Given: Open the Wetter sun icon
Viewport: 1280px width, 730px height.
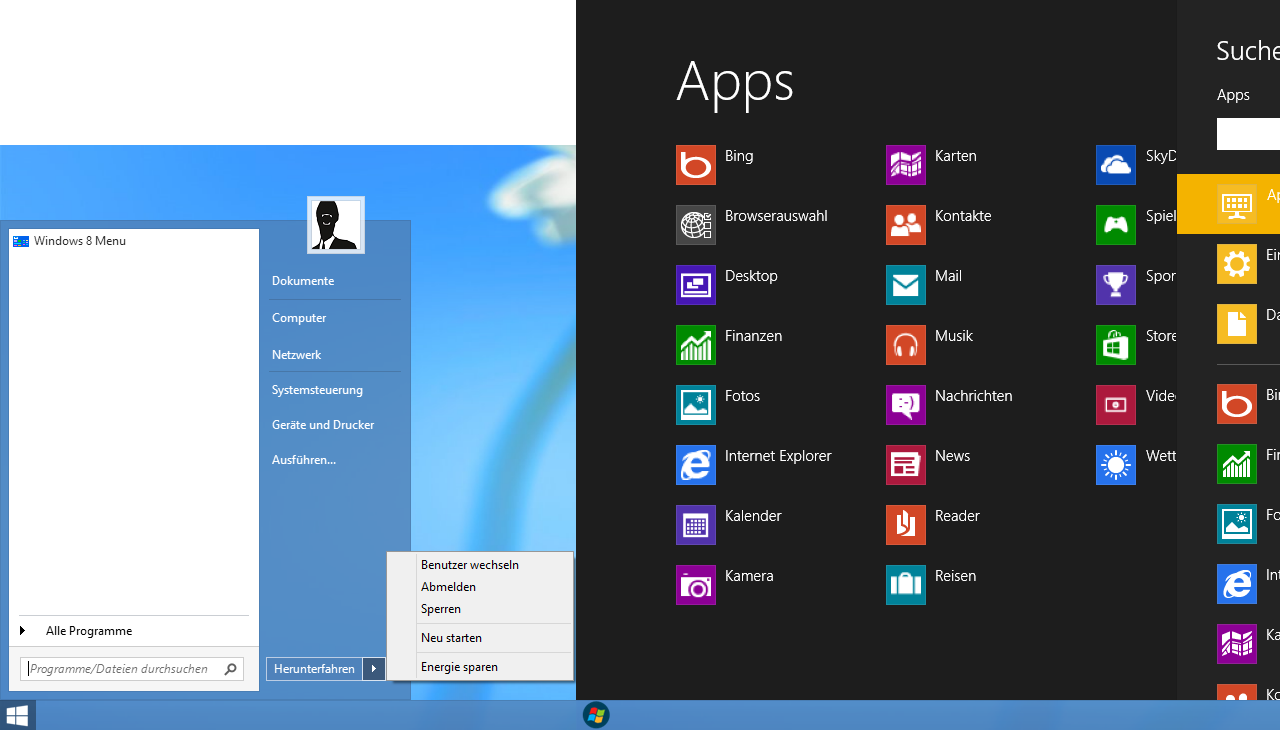Looking at the screenshot, I should pyautogui.click(x=1116, y=465).
